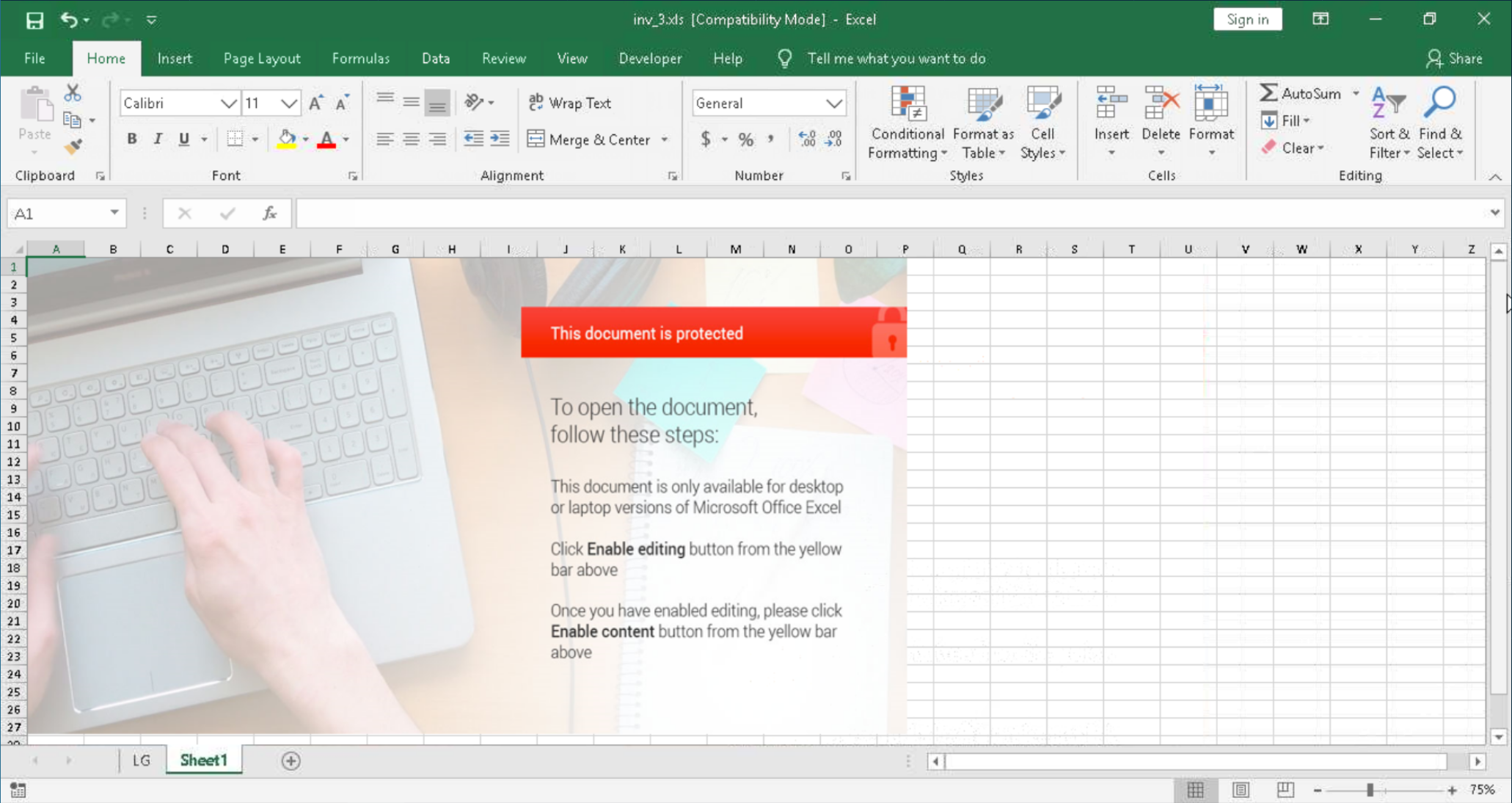Toggle Bold formatting
This screenshot has width=1512, height=803.
[131, 139]
